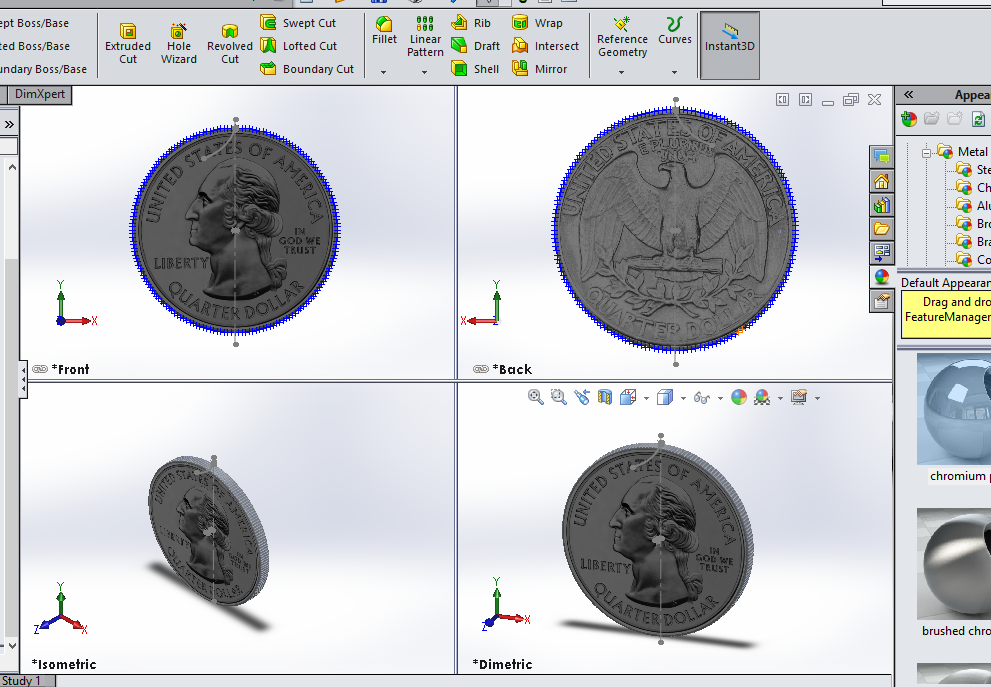Open the SolidWorks Forum task pane tab

(x=881, y=157)
